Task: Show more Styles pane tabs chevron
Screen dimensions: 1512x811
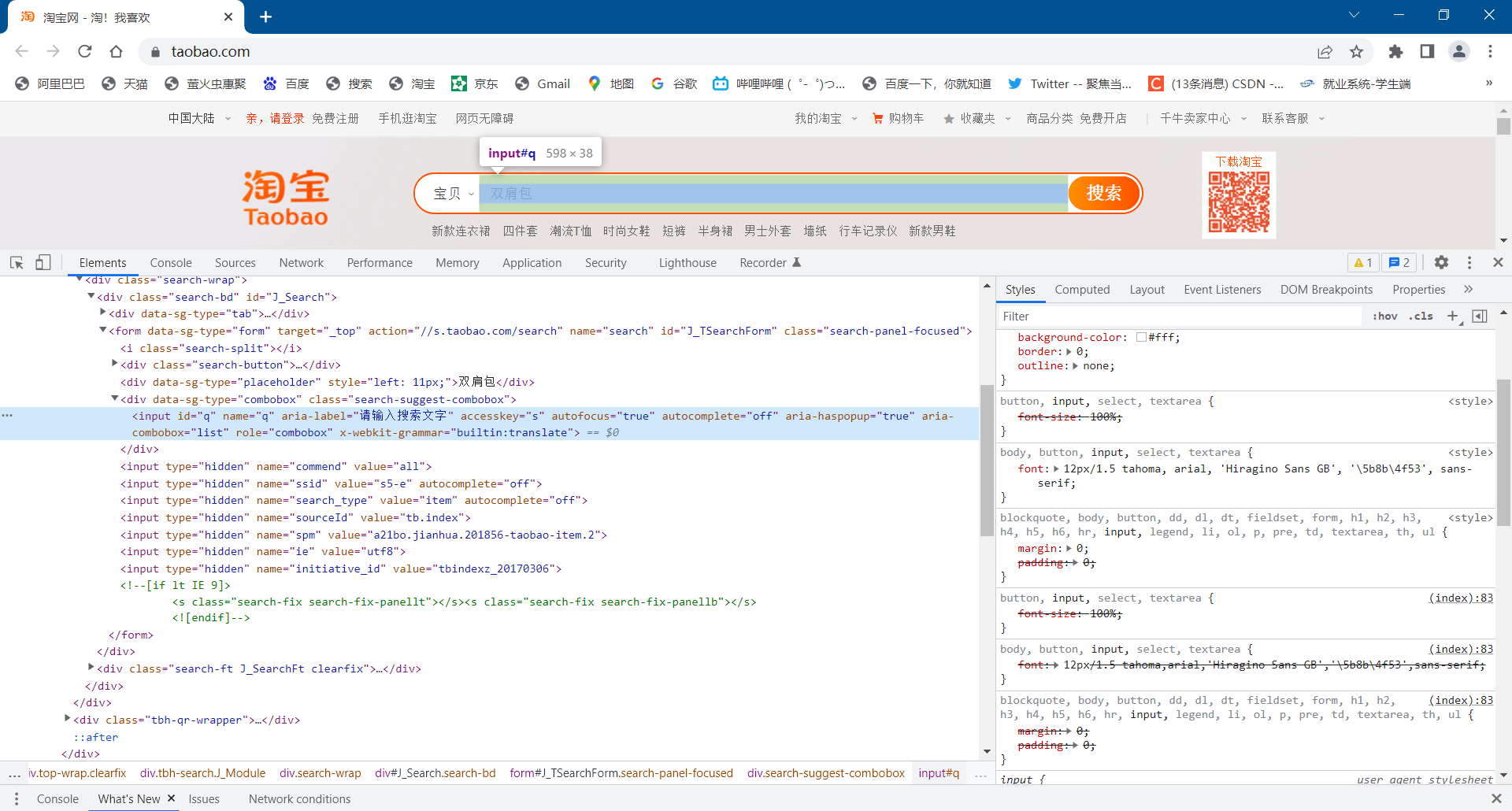Action: click(x=1468, y=289)
